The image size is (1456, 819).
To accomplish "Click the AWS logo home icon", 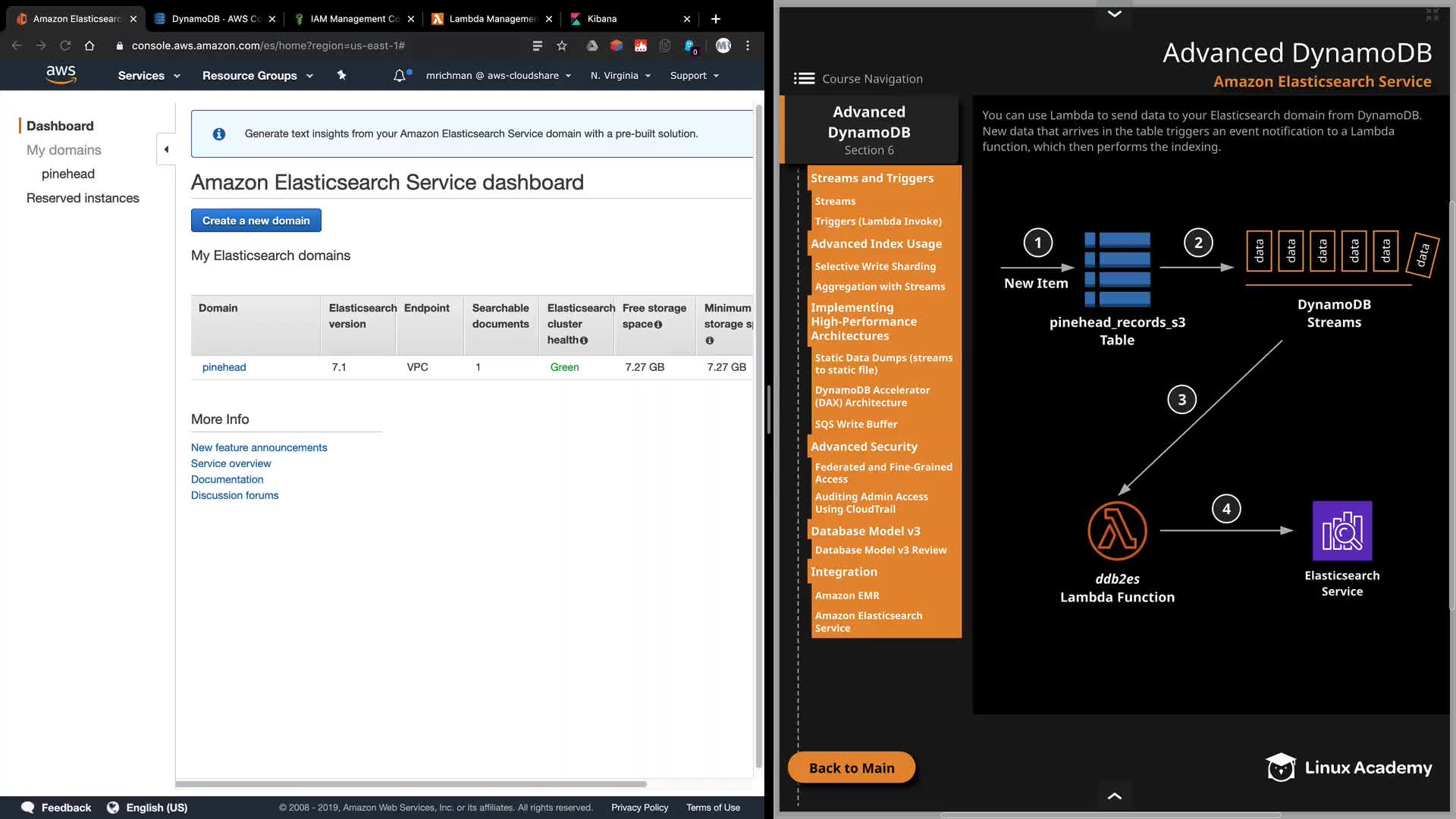I will 61,74.
